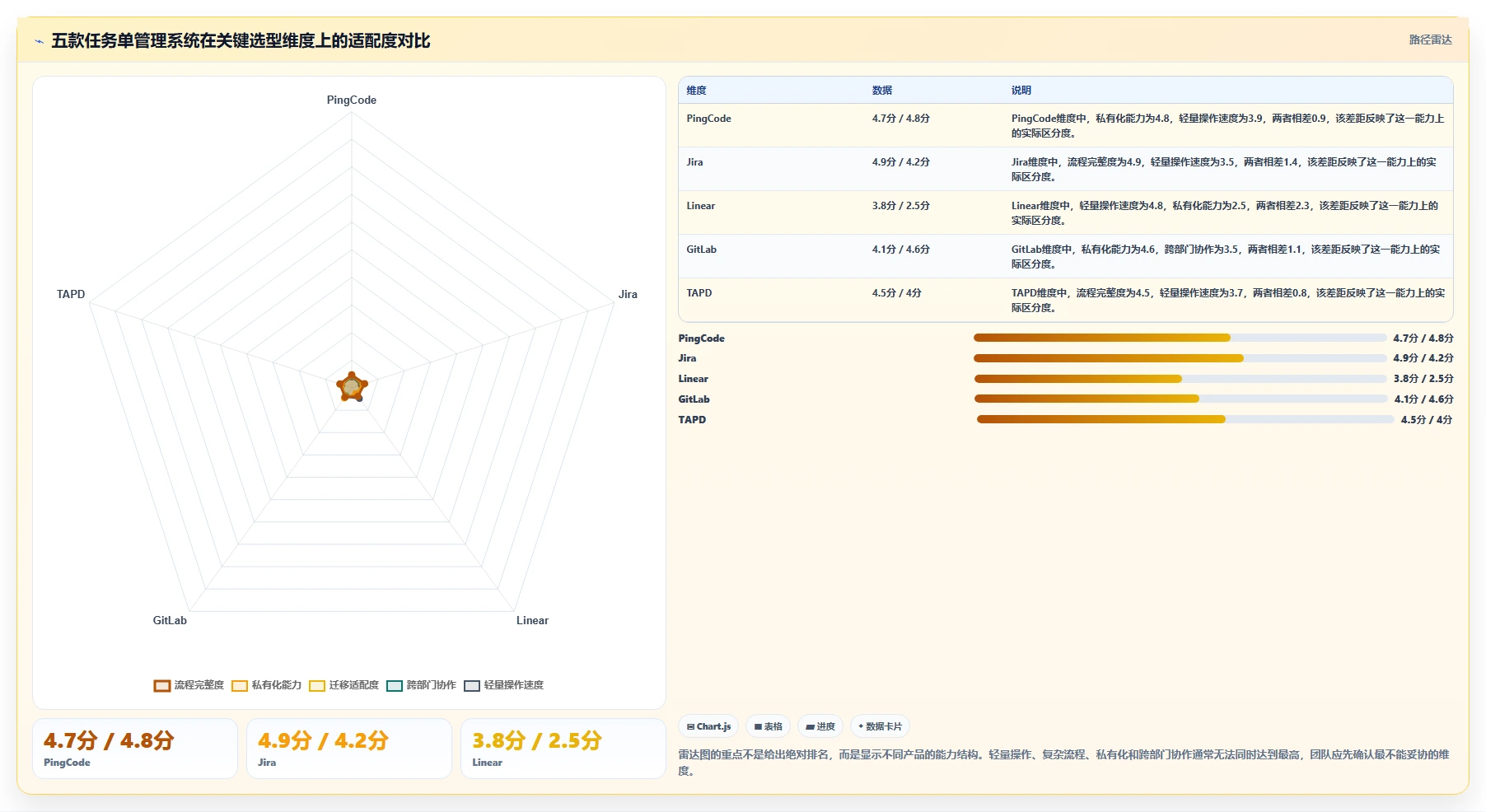Screen dimensions: 1486x812
Task: Click the GitLab label beside progress bar
Action: pyautogui.click(x=694, y=399)
